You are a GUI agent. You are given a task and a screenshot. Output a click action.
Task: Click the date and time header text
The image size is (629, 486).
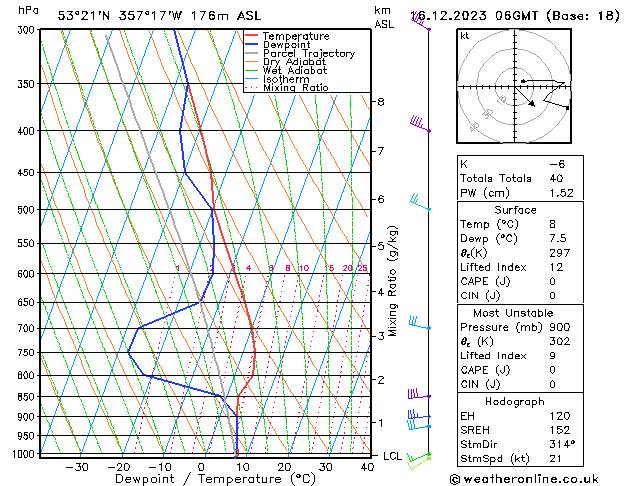pos(515,16)
